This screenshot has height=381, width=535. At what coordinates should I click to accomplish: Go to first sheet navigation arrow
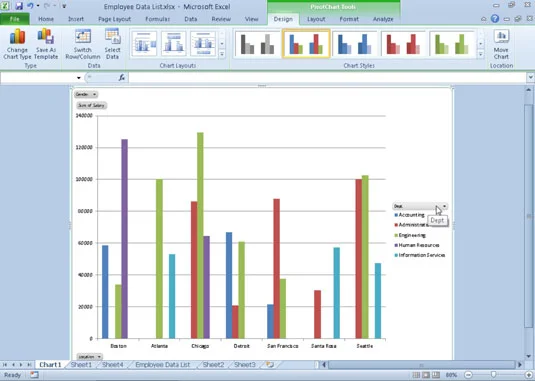point(5,365)
